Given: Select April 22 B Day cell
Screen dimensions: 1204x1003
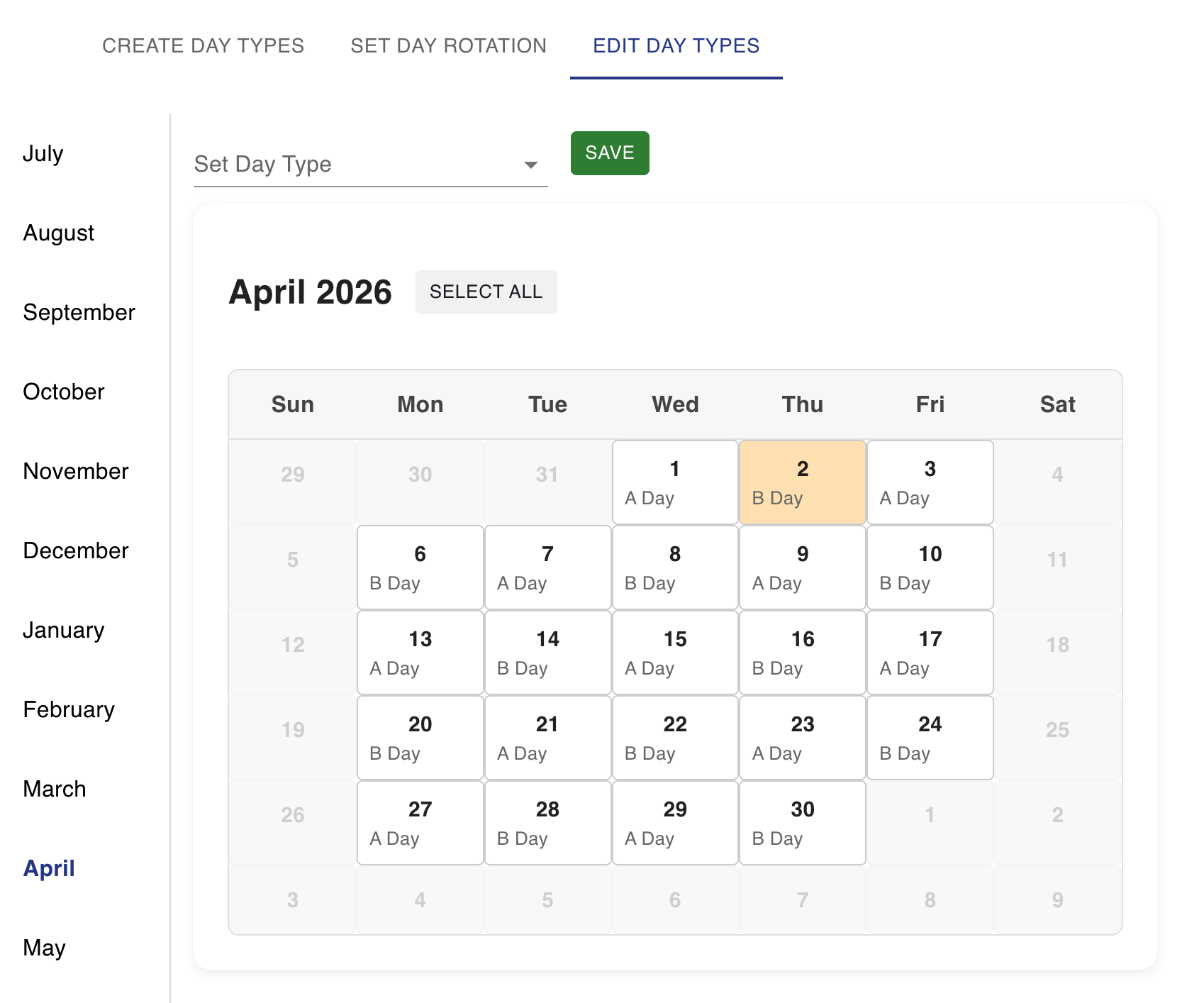Looking at the screenshot, I should click(675, 738).
